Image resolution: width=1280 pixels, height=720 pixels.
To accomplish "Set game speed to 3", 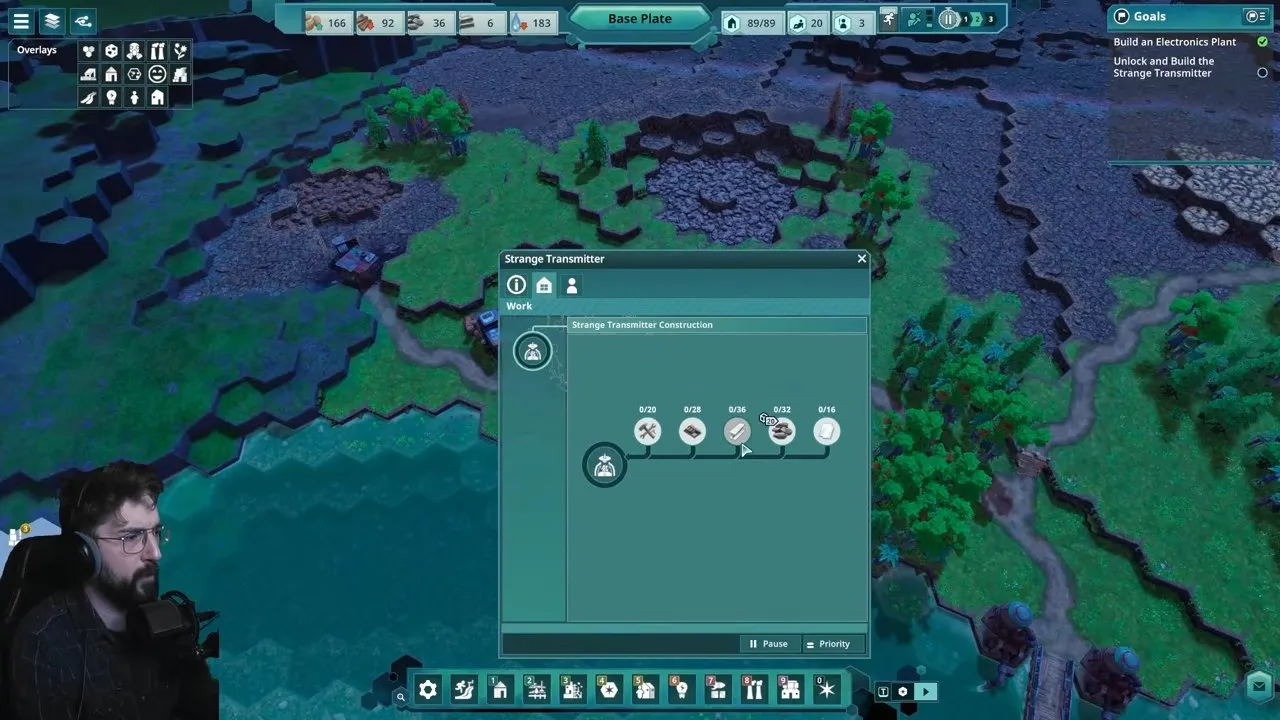I will pos(991,19).
